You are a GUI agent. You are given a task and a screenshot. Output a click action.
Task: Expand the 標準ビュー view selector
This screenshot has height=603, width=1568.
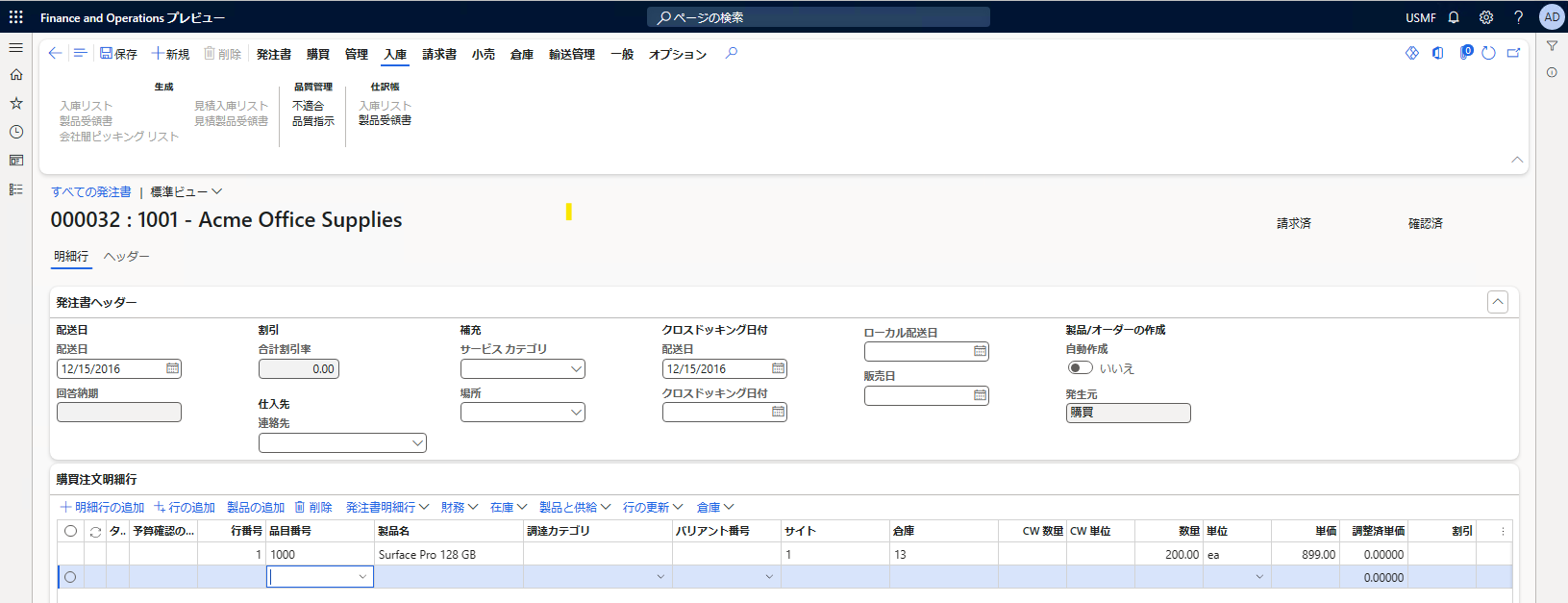coord(187,191)
